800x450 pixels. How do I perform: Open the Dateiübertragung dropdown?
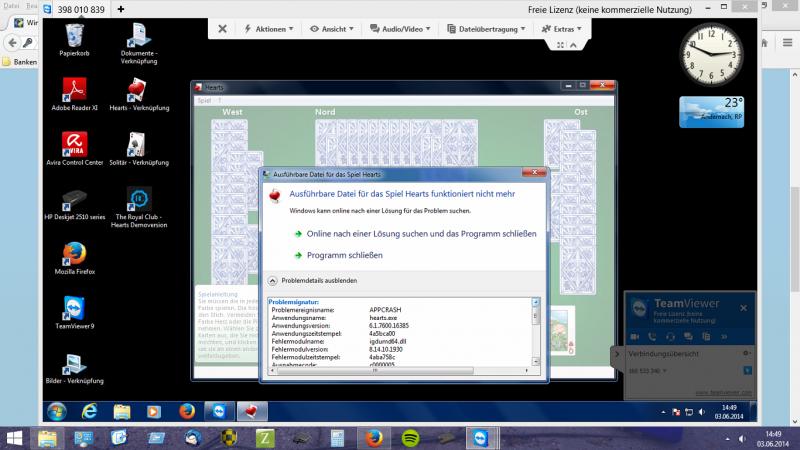[486, 29]
